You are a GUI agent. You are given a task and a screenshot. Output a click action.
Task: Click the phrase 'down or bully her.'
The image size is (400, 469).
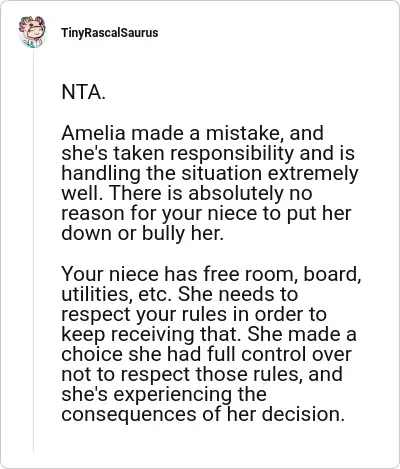point(142,233)
